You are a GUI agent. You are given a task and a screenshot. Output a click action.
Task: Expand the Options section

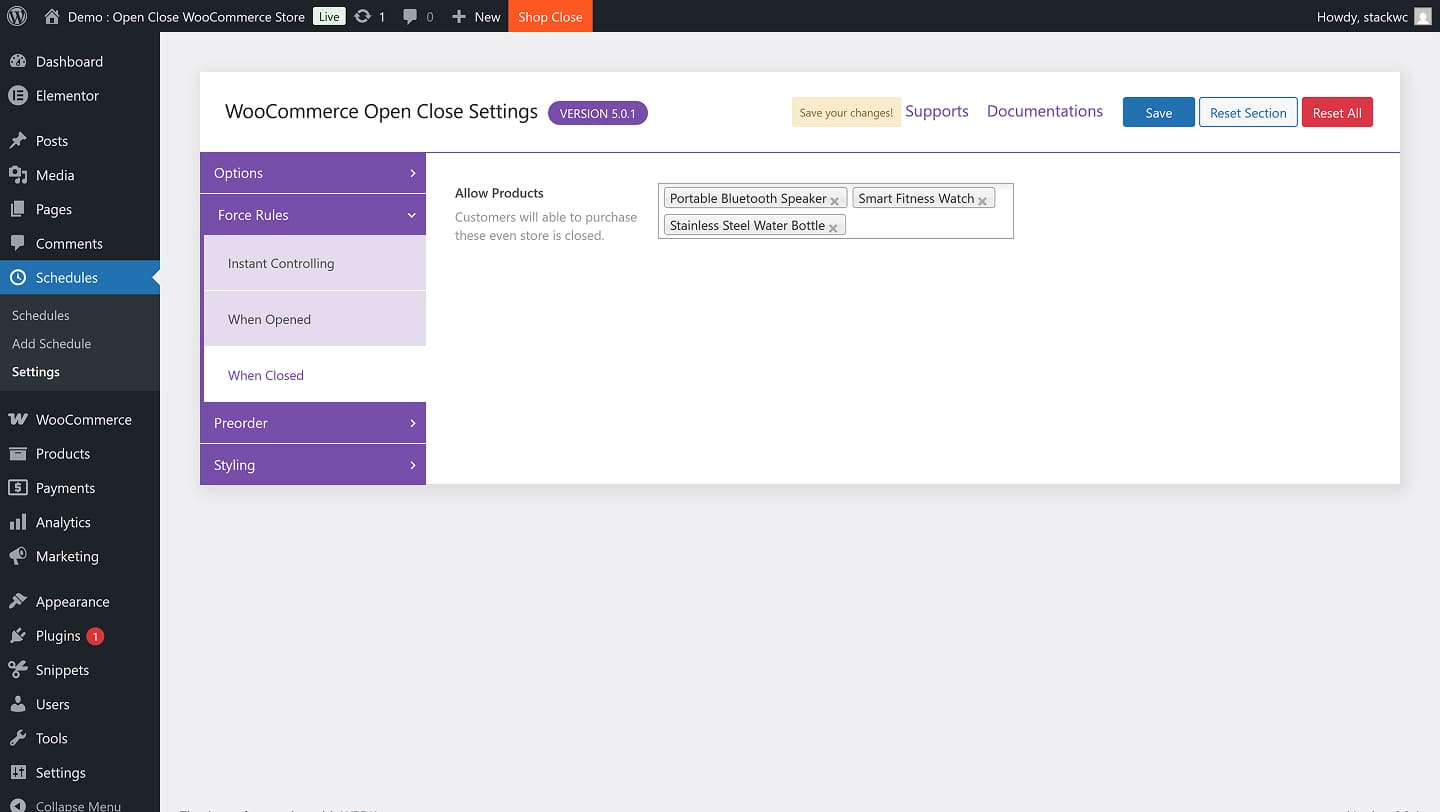click(x=313, y=173)
